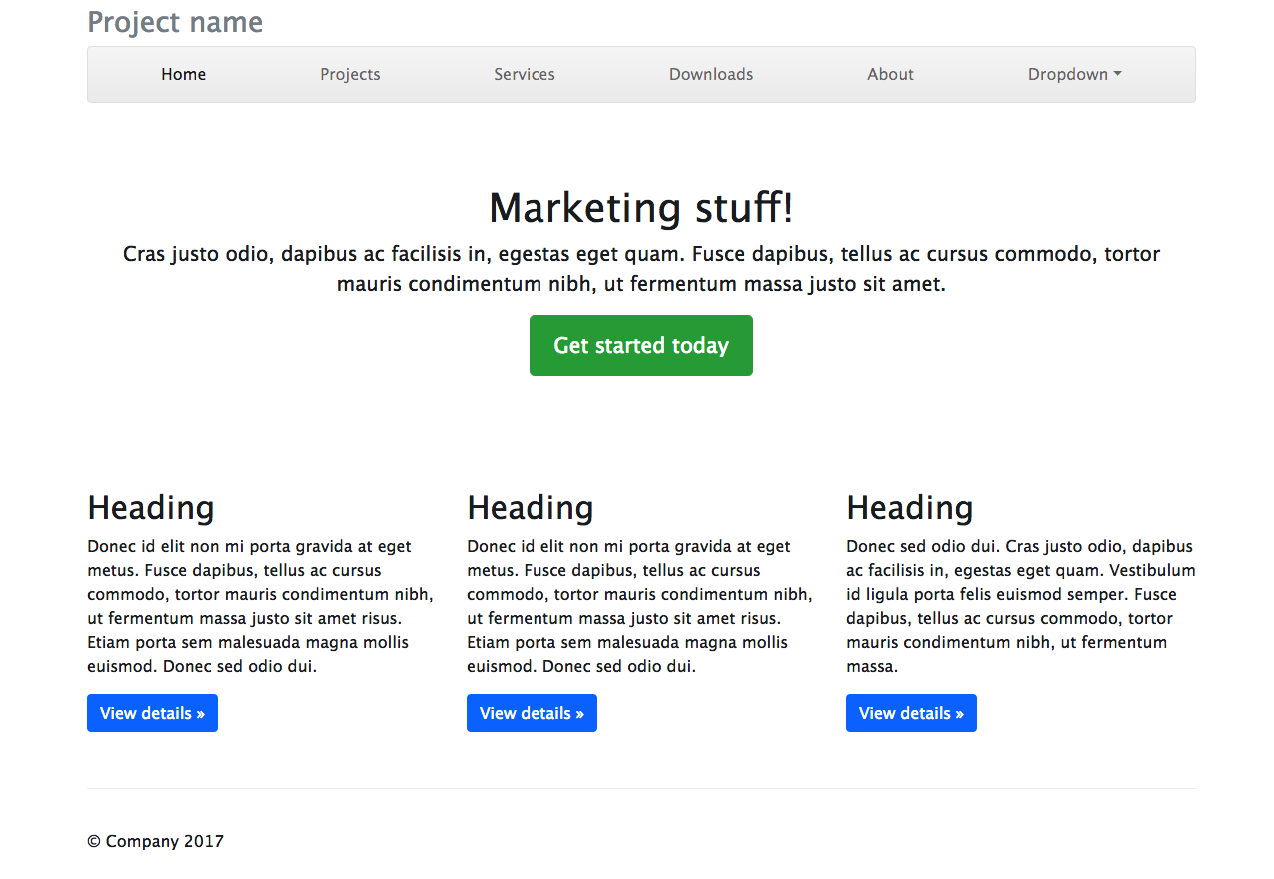Navigate to the About page
This screenshot has width=1274, height=879.
[x=890, y=74]
